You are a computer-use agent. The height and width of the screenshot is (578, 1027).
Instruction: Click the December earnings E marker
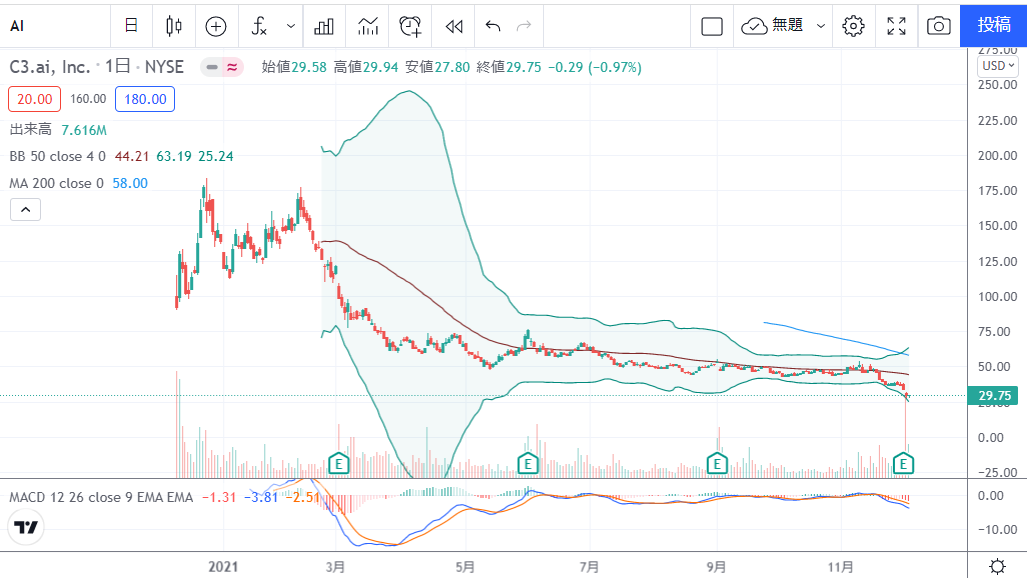point(903,464)
